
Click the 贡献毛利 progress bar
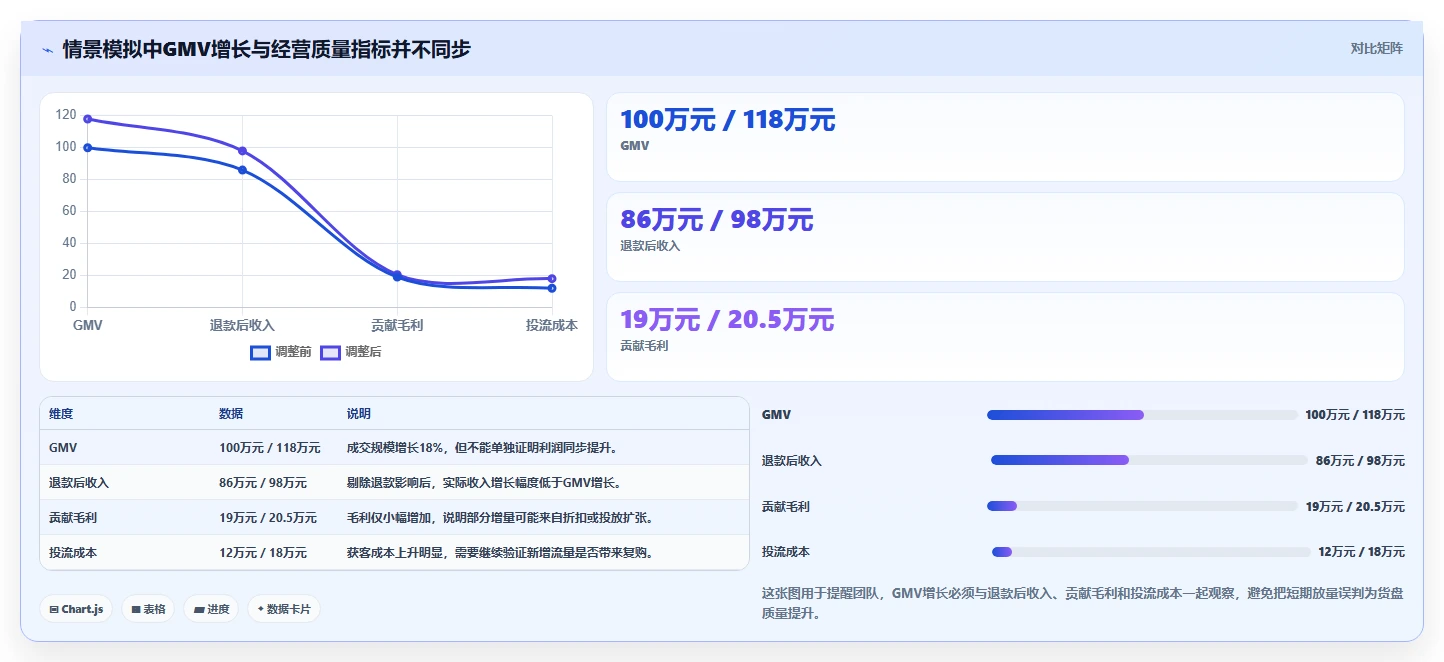click(x=1140, y=506)
